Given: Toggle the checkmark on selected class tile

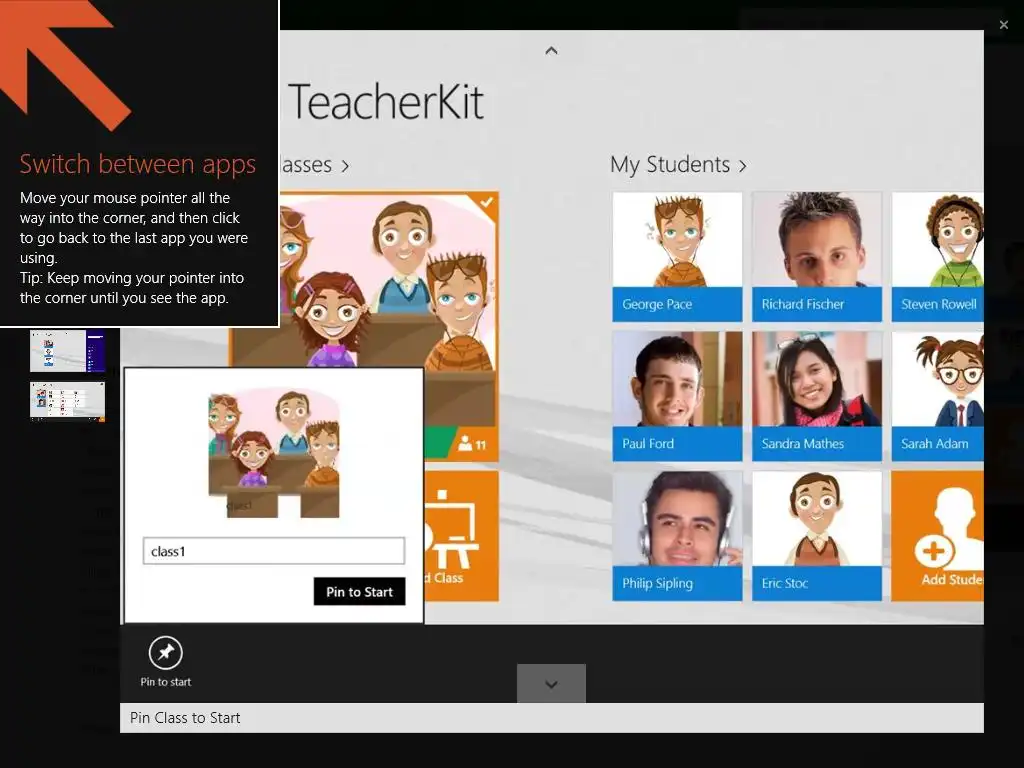Looking at the screenshot, I should [486, 202].
